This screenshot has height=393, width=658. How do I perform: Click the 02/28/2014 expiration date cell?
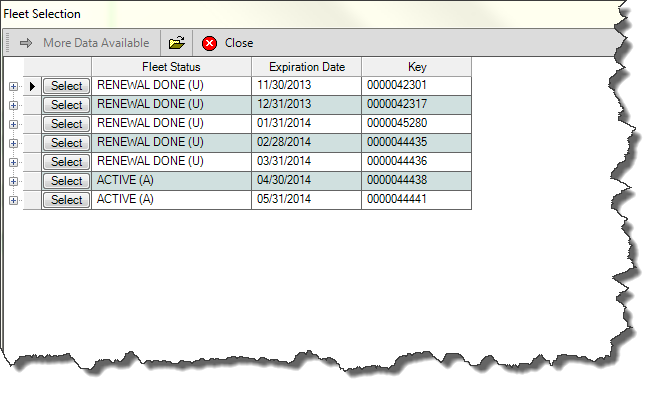point(306,143)
